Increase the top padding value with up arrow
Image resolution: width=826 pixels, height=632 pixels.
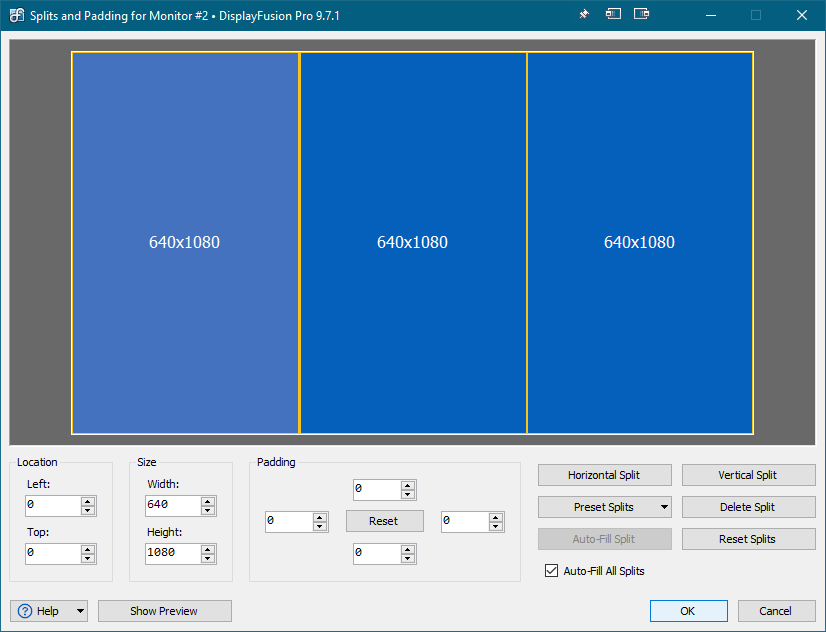tap(407, 485)
